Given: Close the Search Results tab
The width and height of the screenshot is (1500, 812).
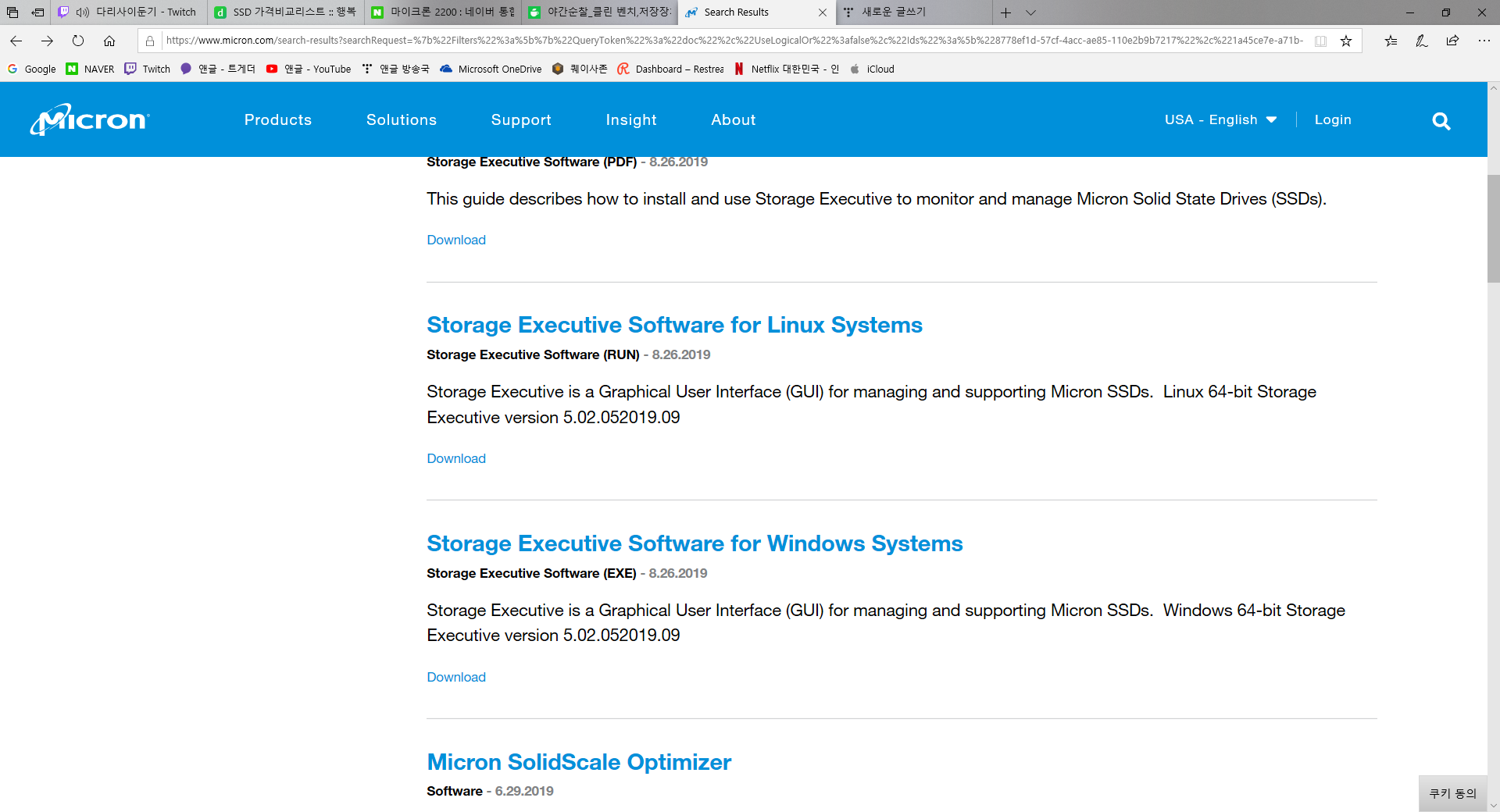Looking at the screenshot, I should pos(823,12).
